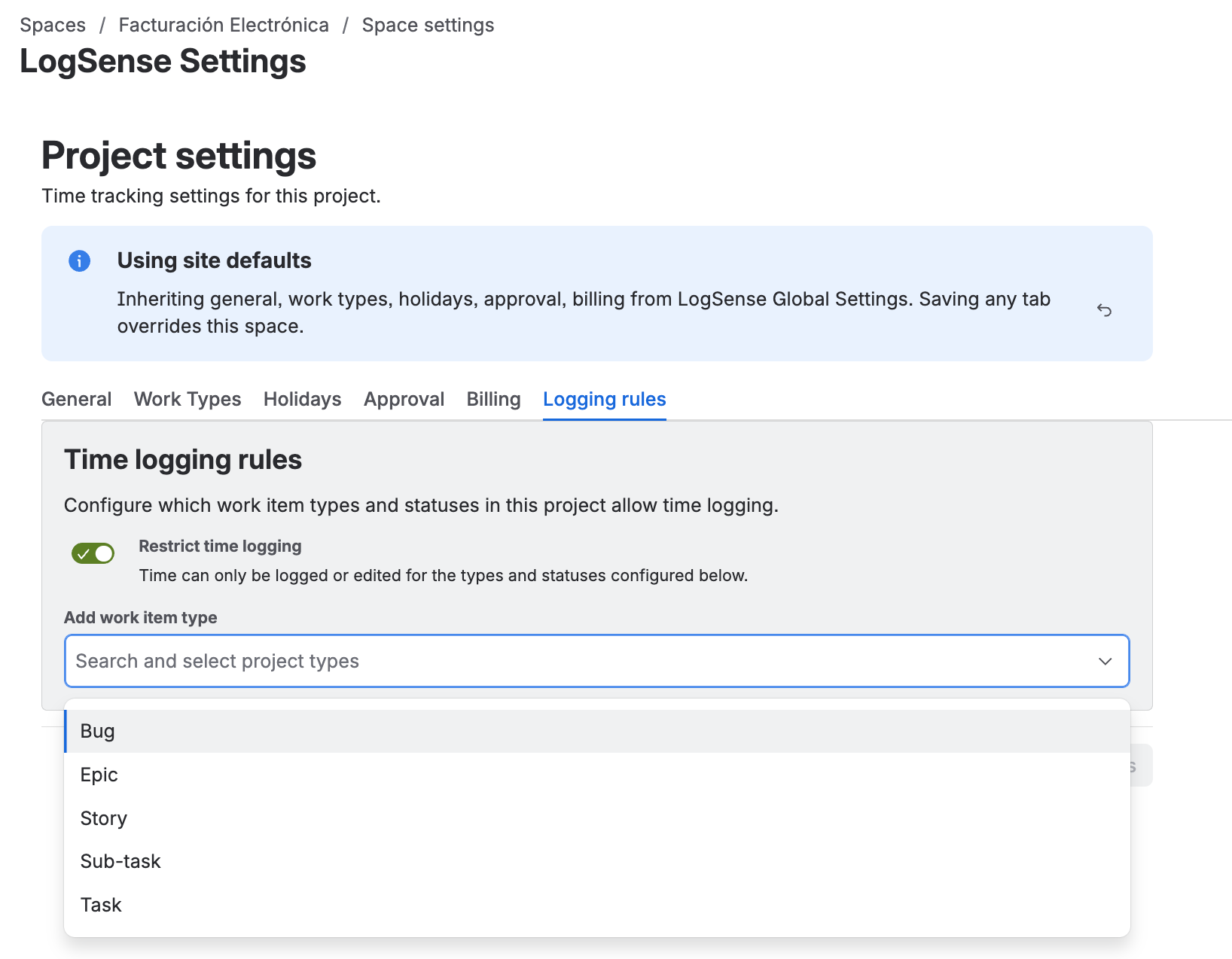Click the 'Project settings' heading

click(x=178, y=155)
